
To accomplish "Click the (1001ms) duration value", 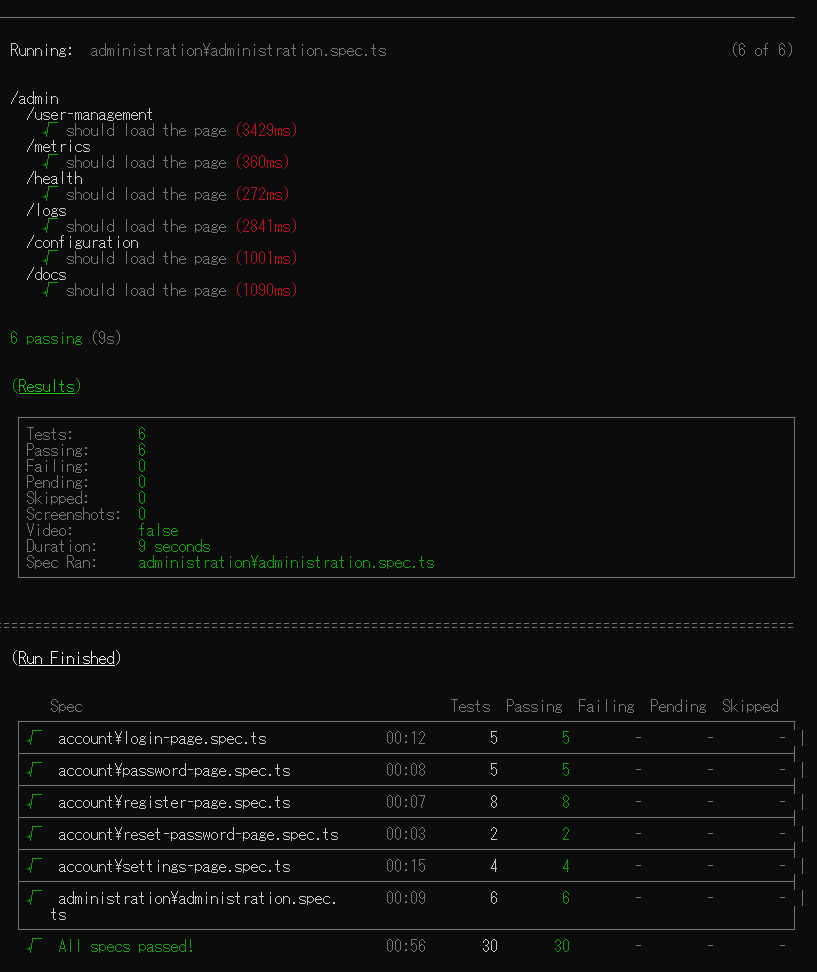I will [267, 258].
